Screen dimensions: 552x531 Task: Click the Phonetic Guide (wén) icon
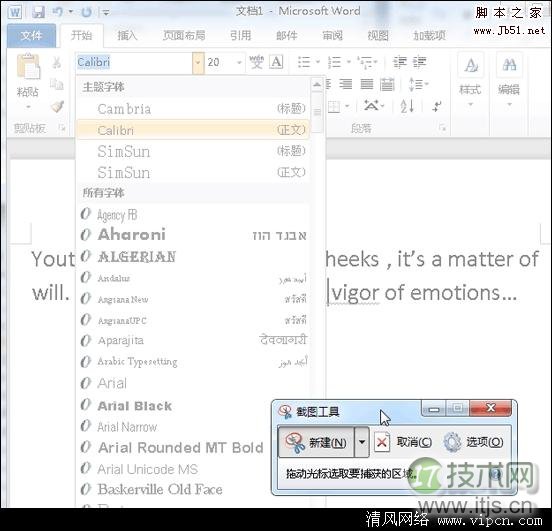[x=256, y=62]
